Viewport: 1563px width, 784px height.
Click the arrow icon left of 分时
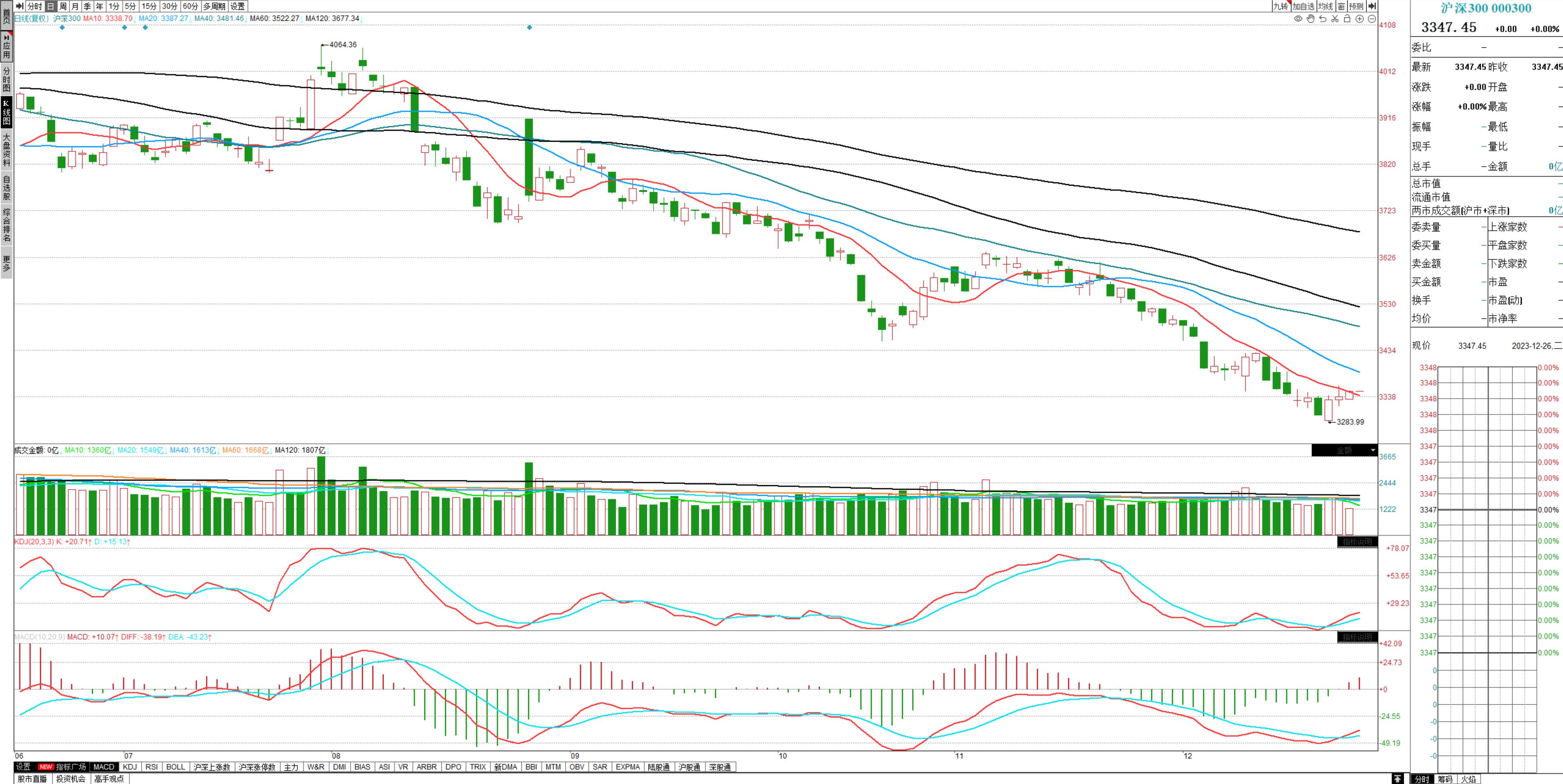pos(20,6)
